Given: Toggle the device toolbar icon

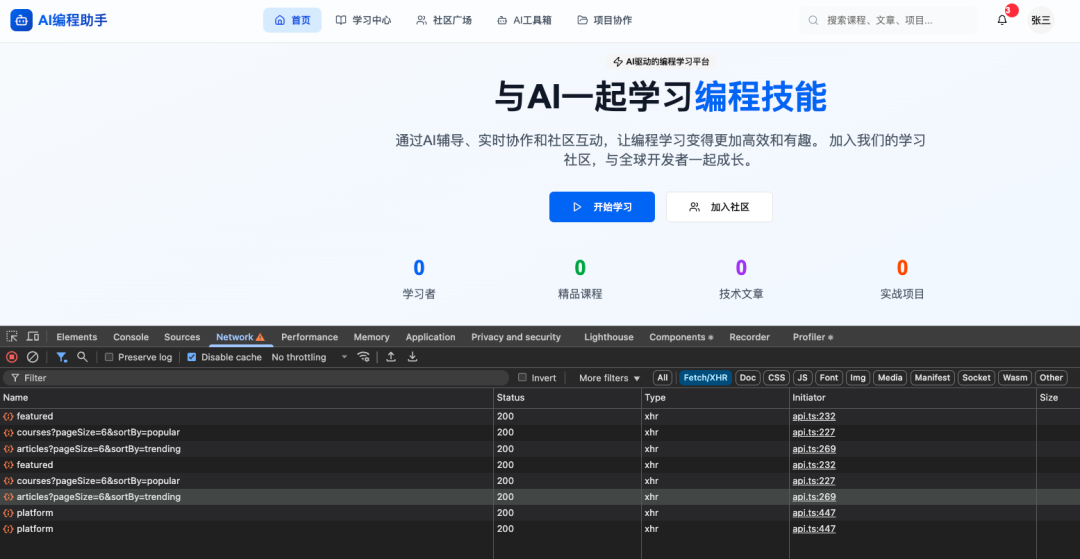Looking at the screenshot, I should click(33, 337).
